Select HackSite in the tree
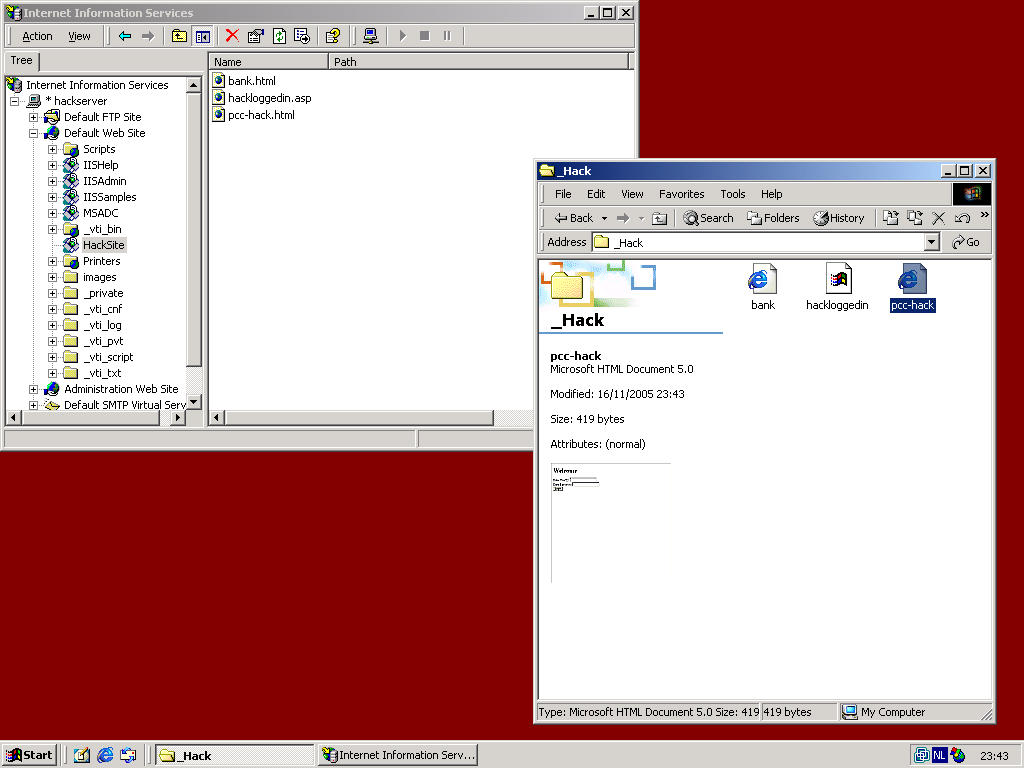 (x=103, y=245)
